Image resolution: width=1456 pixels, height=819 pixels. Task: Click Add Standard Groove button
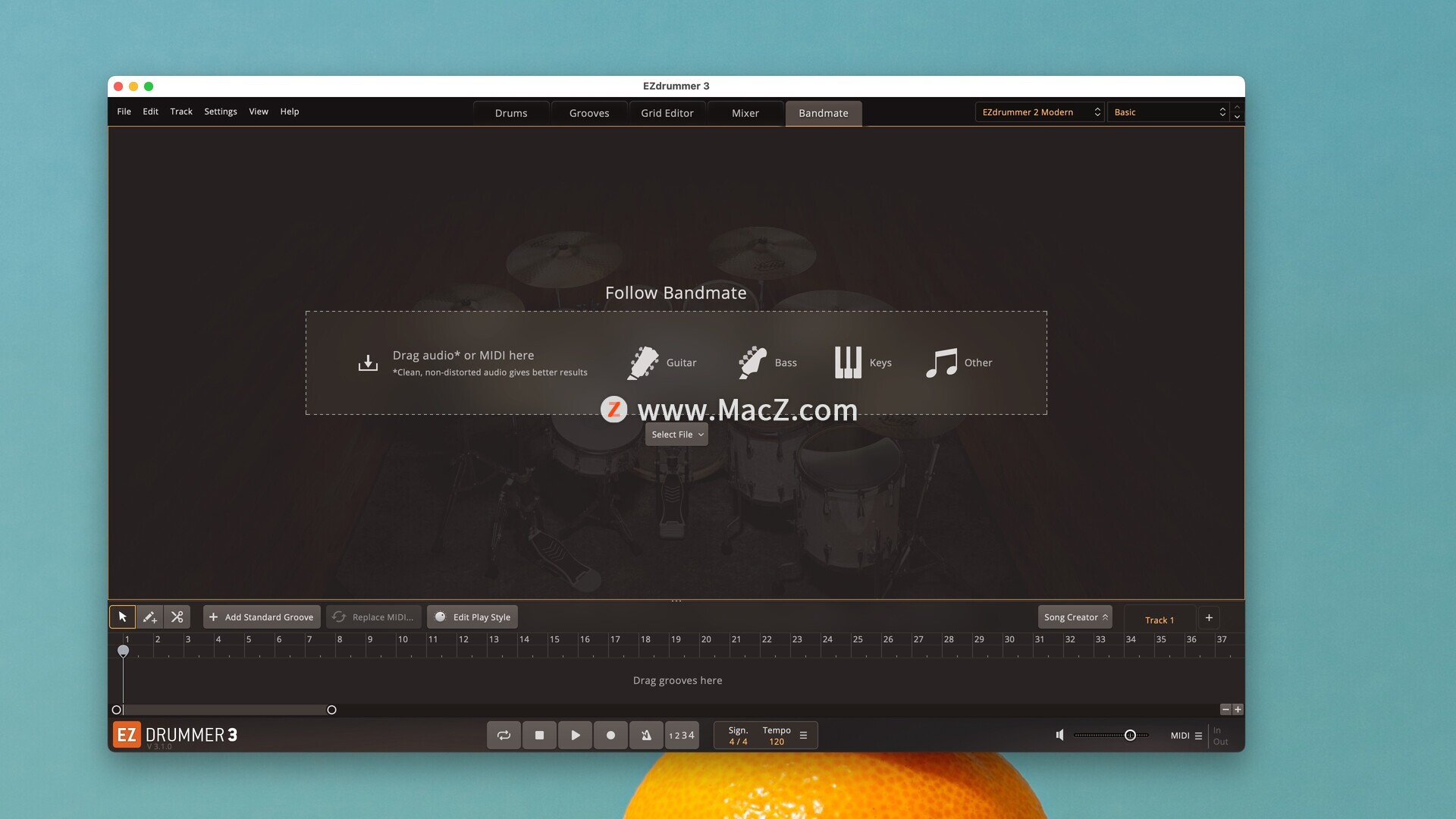(x=262, y=617)
